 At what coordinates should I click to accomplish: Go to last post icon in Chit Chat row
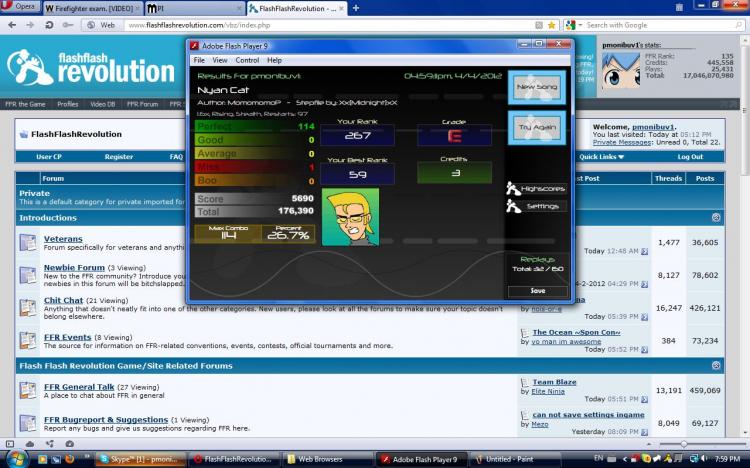[644, 317]
